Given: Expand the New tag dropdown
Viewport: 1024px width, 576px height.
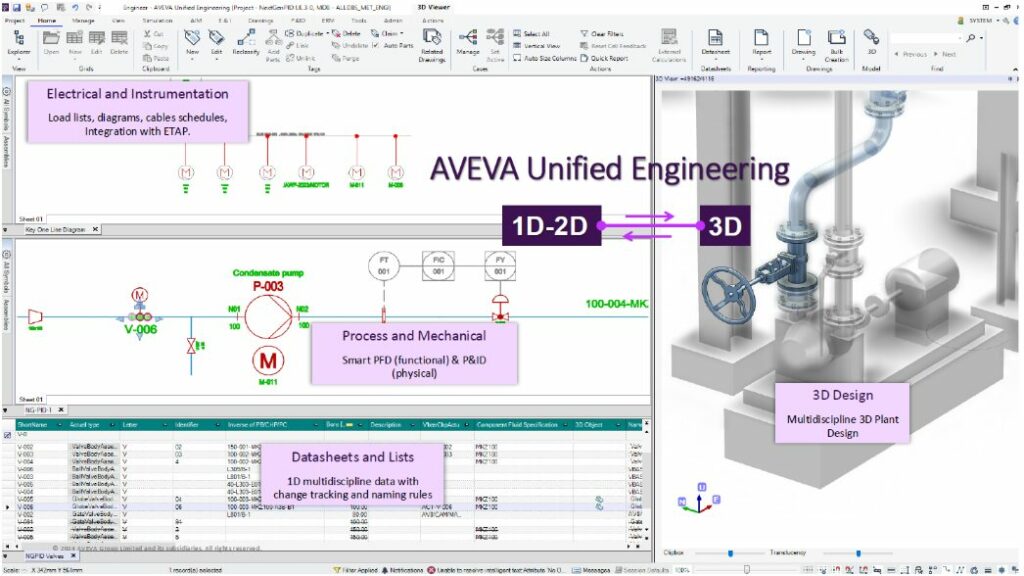Looking at the screenshot, I should (192, 59).
